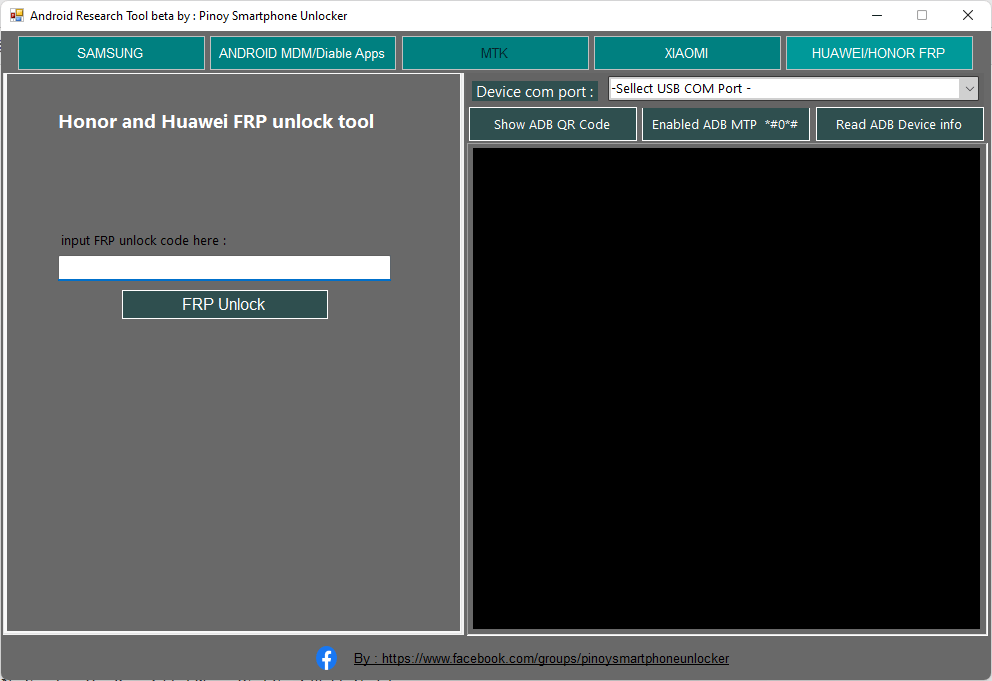This screenshot has height=681, width=992.
Task: Click inside the FRP unlock code input field
Action: (x=224, y=267)
